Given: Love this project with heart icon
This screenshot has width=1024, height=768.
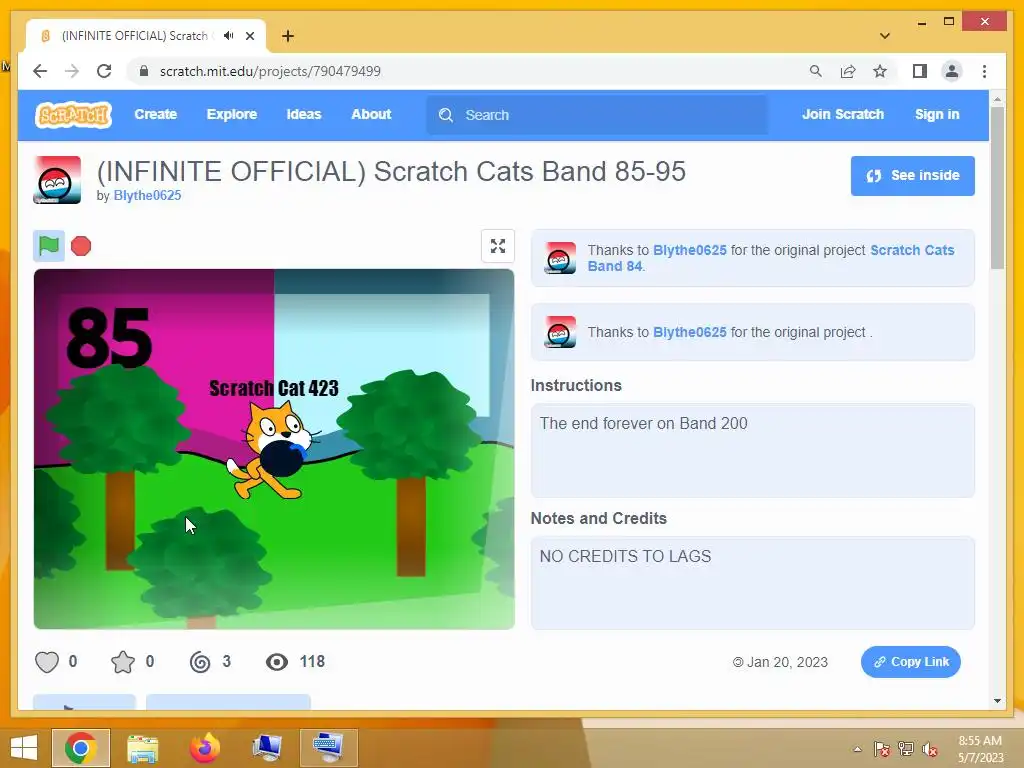Looking at the screenshot, I should pos(47,662).
